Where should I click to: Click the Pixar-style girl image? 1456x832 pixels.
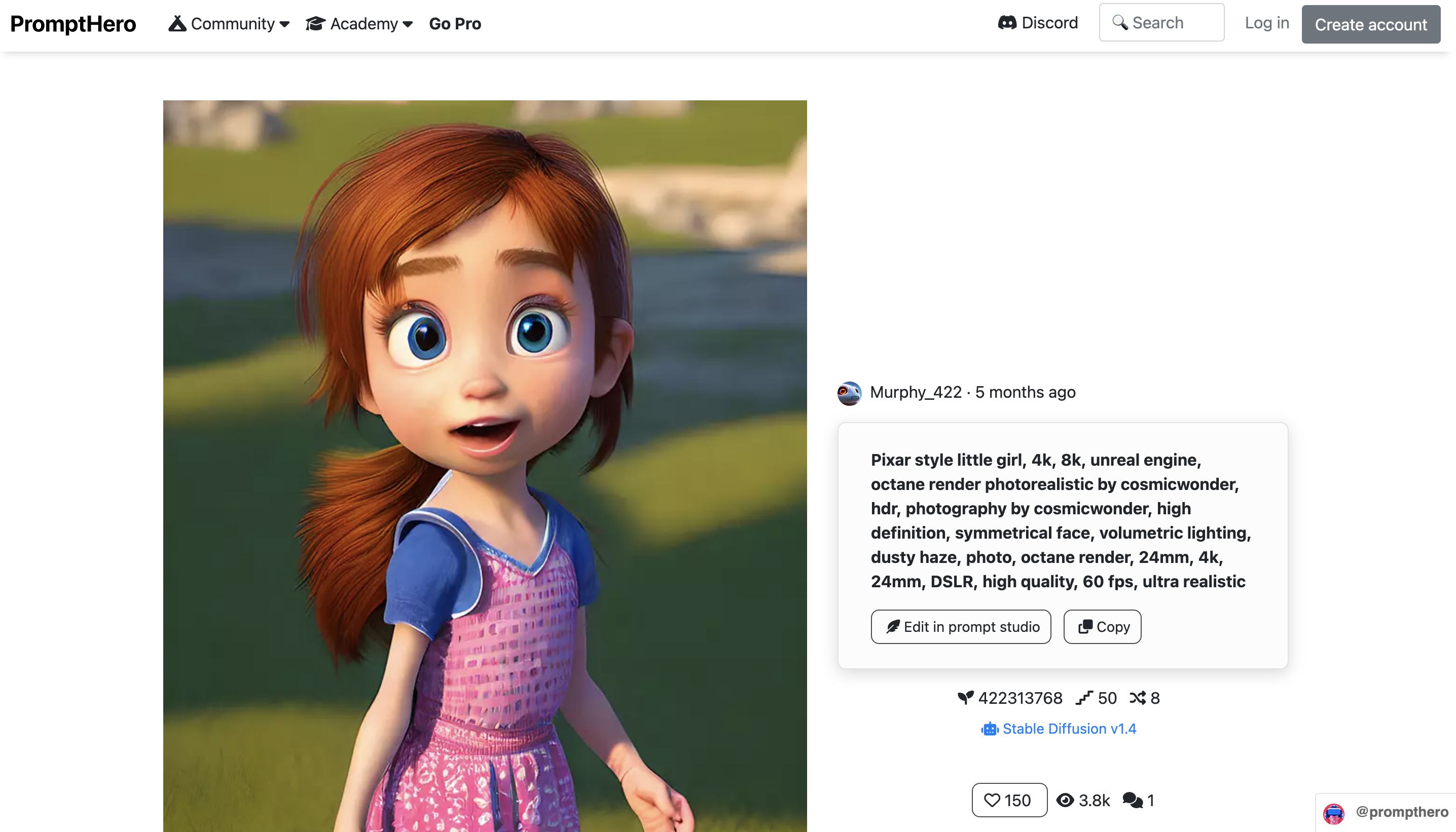[485, 466]
